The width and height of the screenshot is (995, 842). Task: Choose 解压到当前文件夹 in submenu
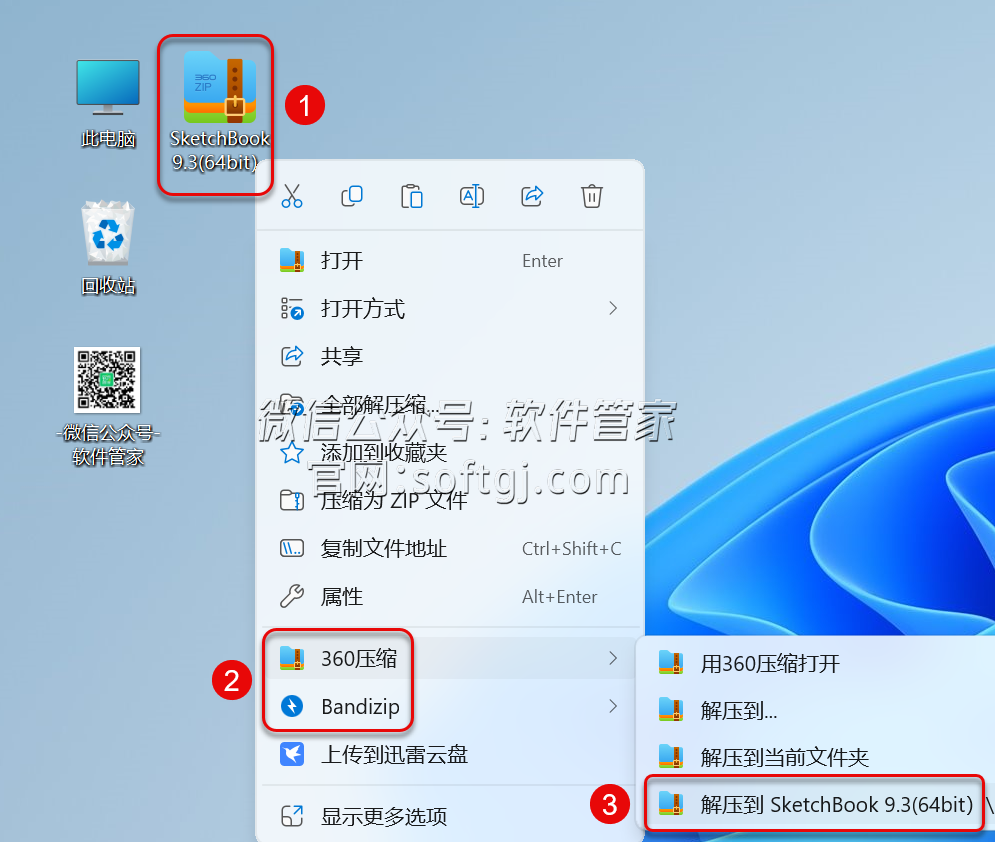(x=819, y=758)
